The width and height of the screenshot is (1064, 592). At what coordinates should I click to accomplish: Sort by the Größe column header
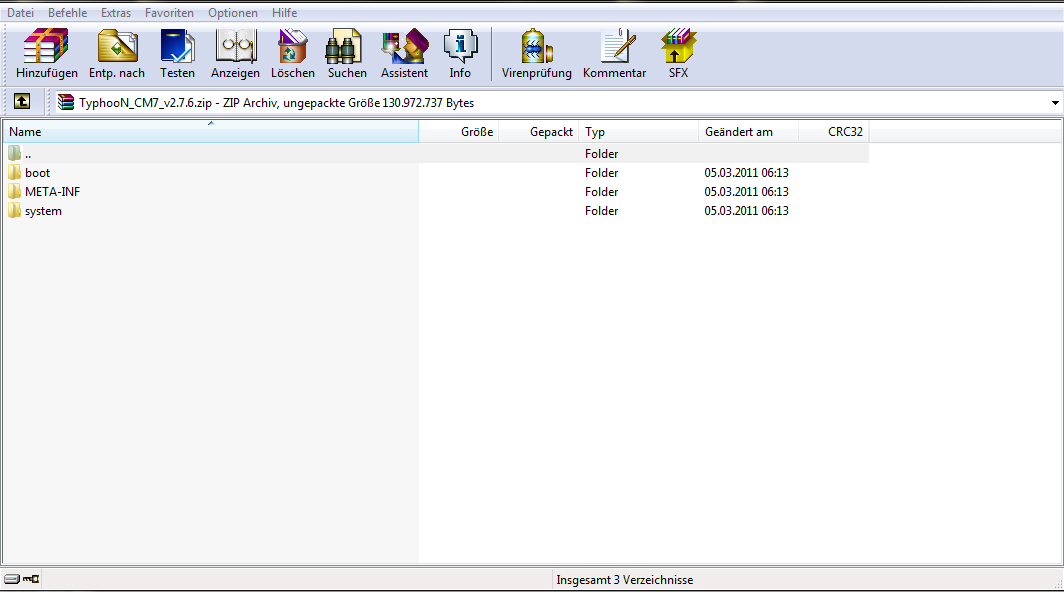[x=459, y=132]
